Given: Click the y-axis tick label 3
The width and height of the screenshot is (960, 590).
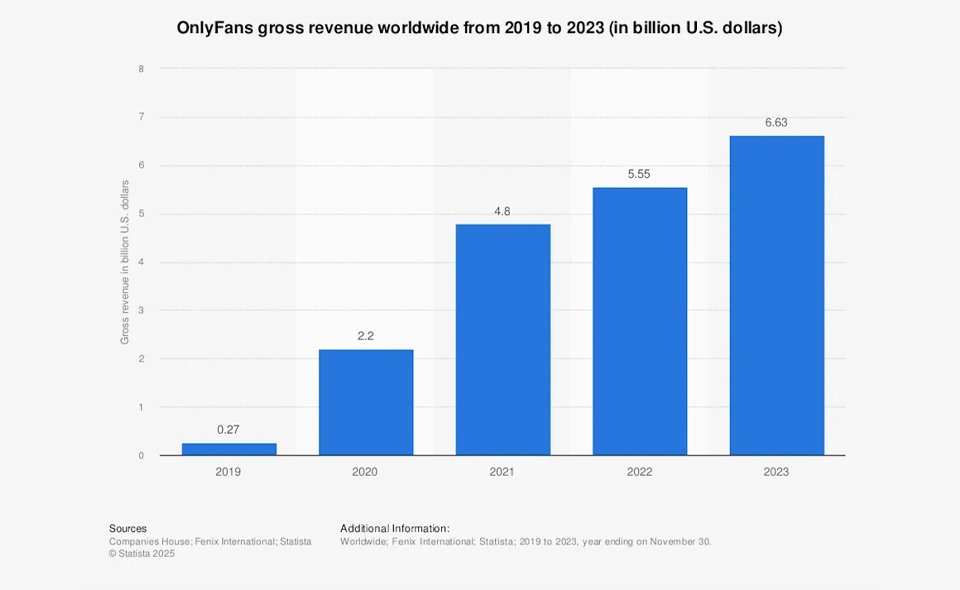Looking at the screenshot, I should pyautogui.click(x=141, y=310).
